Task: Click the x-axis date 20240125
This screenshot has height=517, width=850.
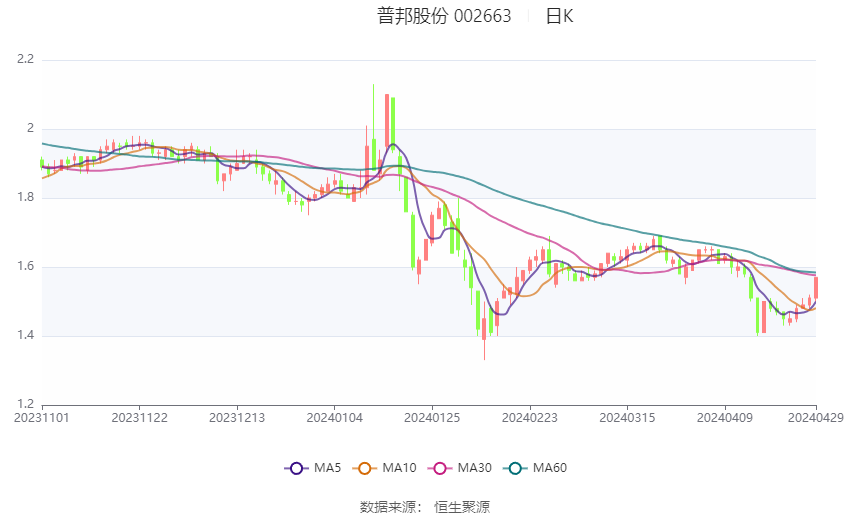Action: coord(432,418)
